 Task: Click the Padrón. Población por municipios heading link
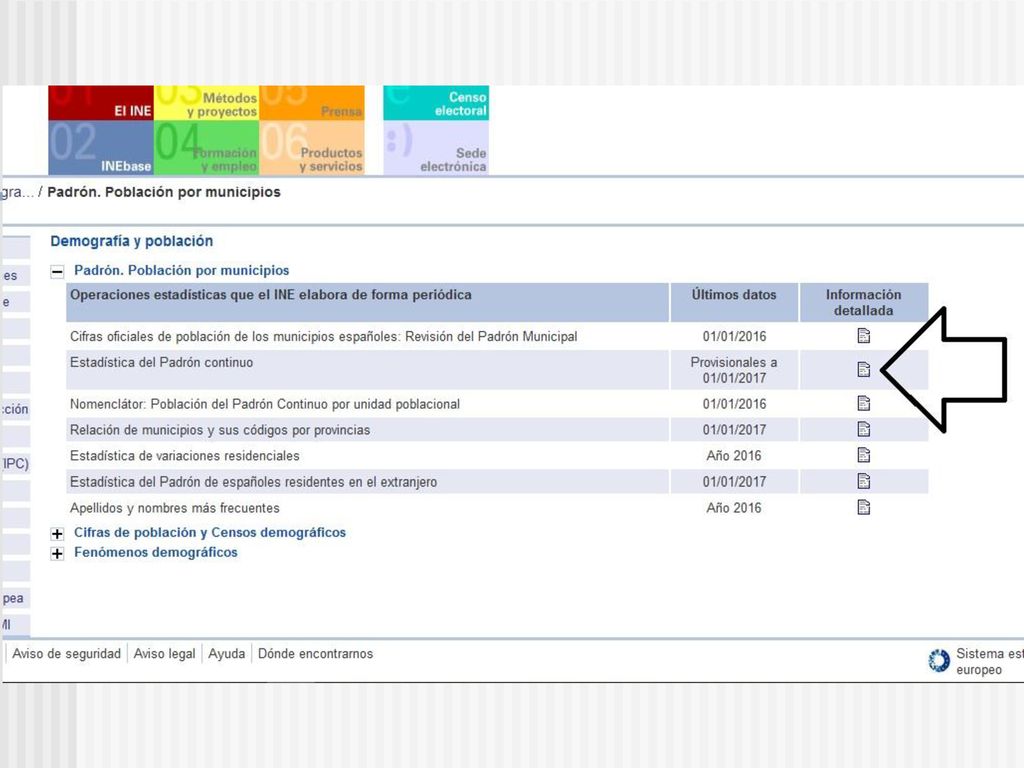tap(182, 270)
